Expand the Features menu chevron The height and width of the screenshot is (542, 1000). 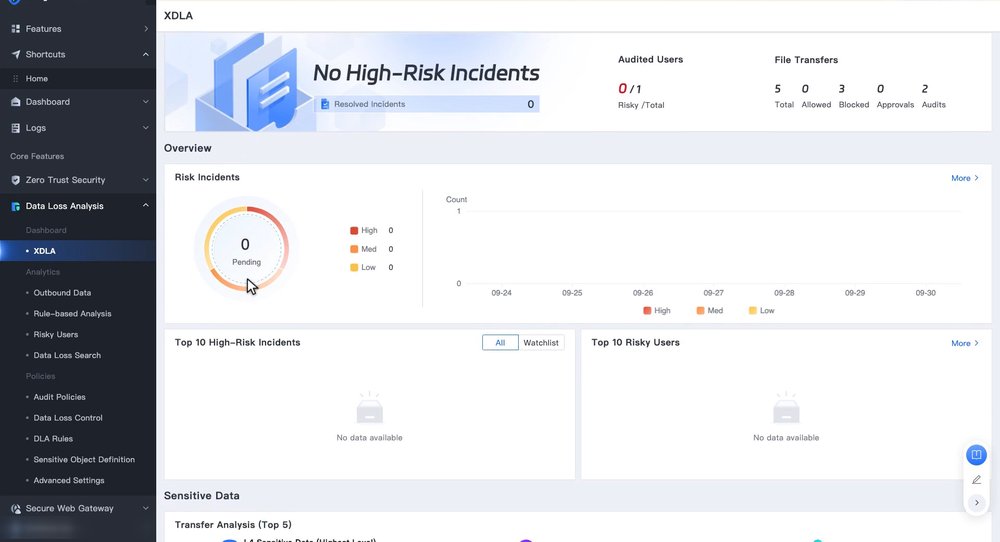[x=146, y=29]
